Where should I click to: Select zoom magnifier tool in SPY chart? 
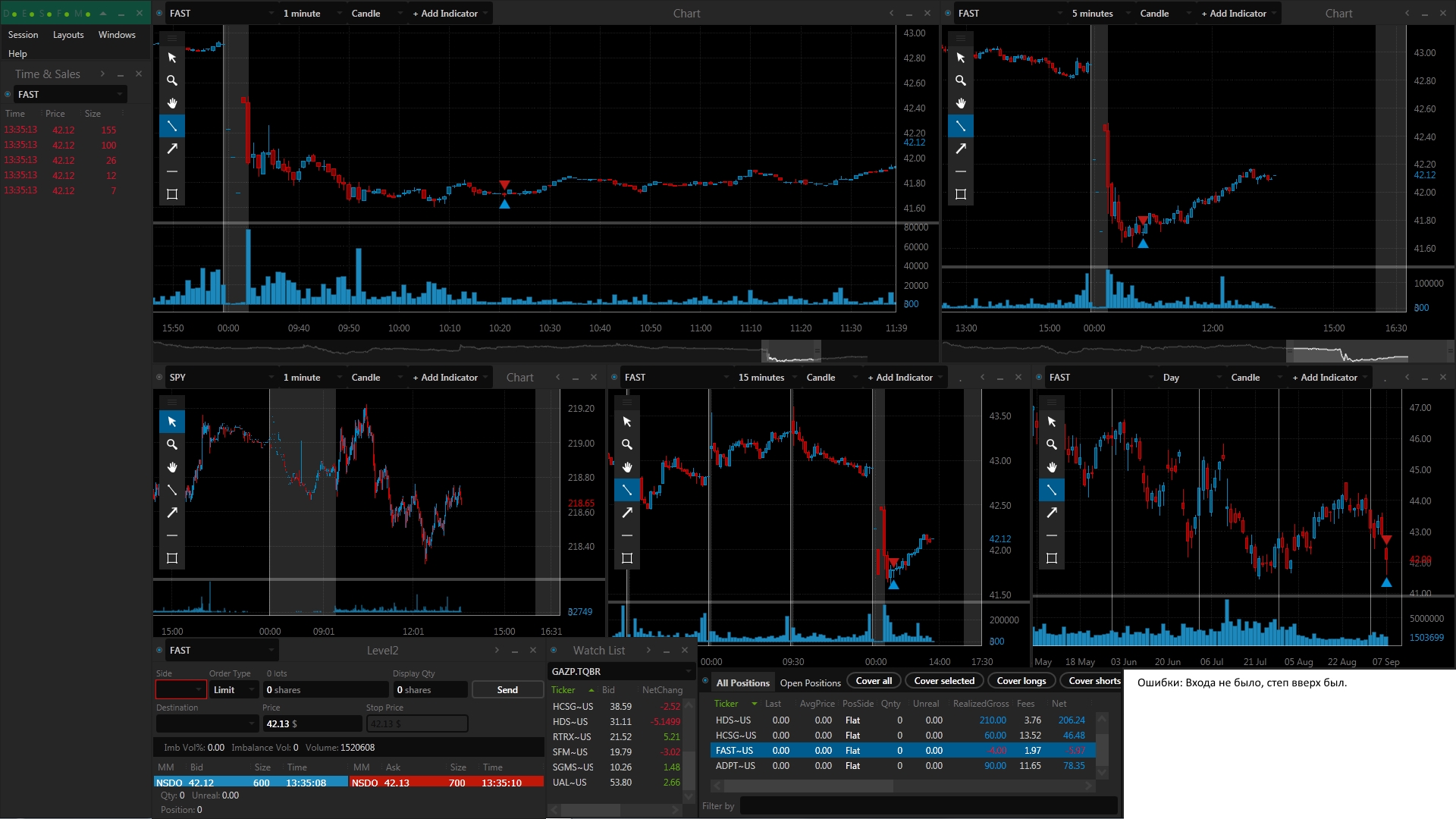click(172, 444)
